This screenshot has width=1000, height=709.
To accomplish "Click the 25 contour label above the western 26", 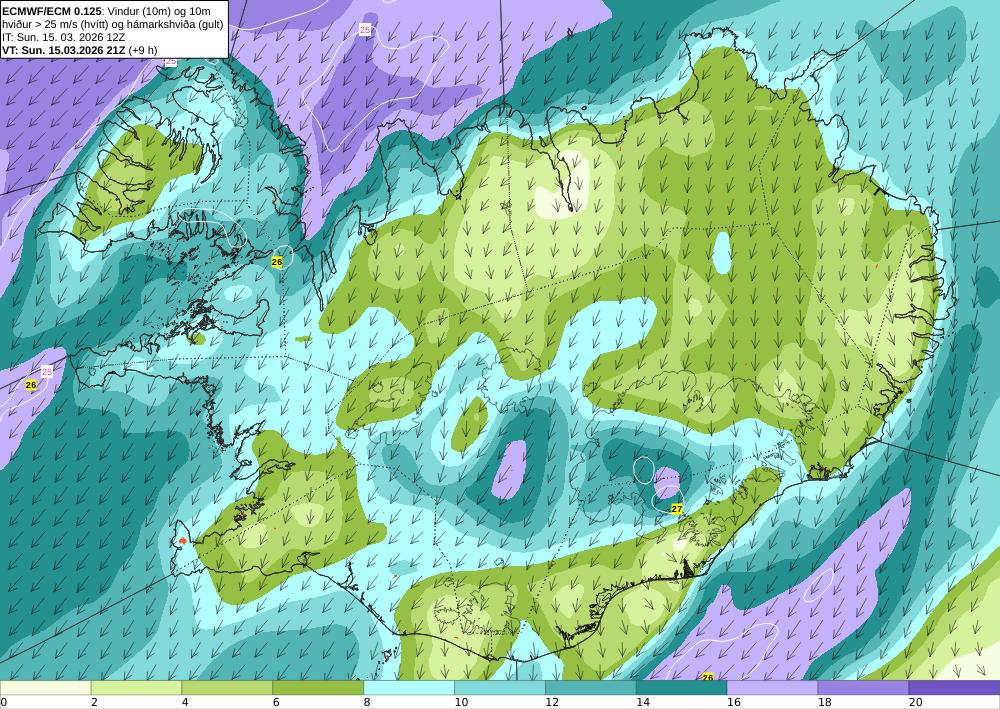I will click(x=47, y=371).
